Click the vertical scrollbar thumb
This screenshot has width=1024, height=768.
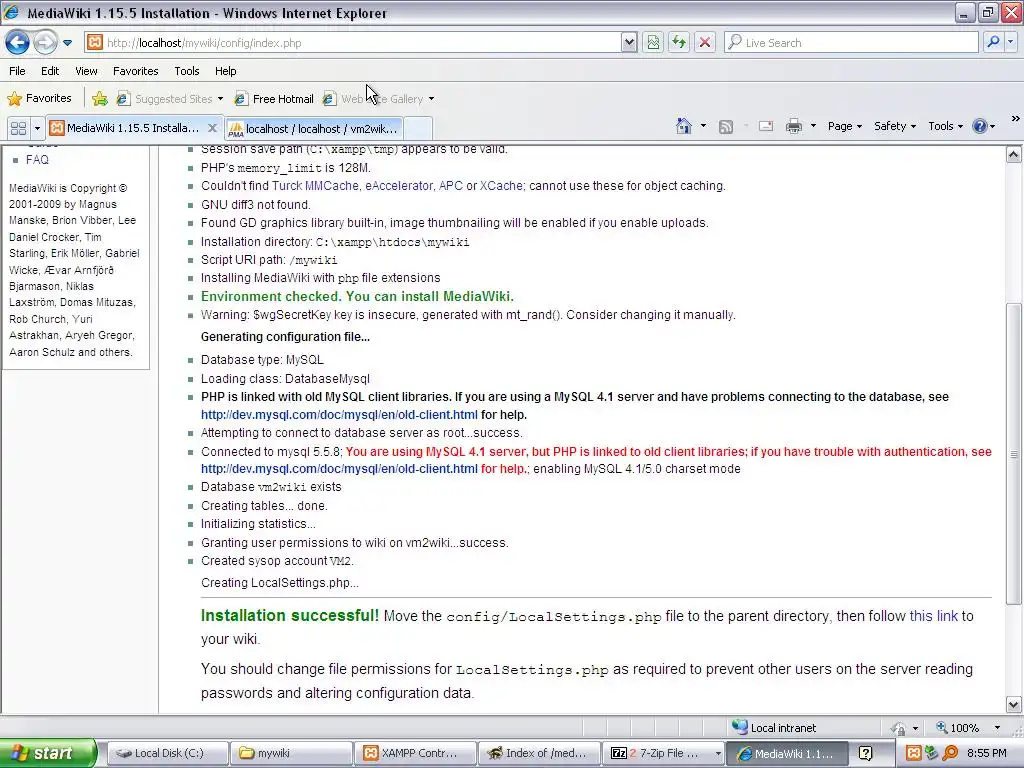1013,454
